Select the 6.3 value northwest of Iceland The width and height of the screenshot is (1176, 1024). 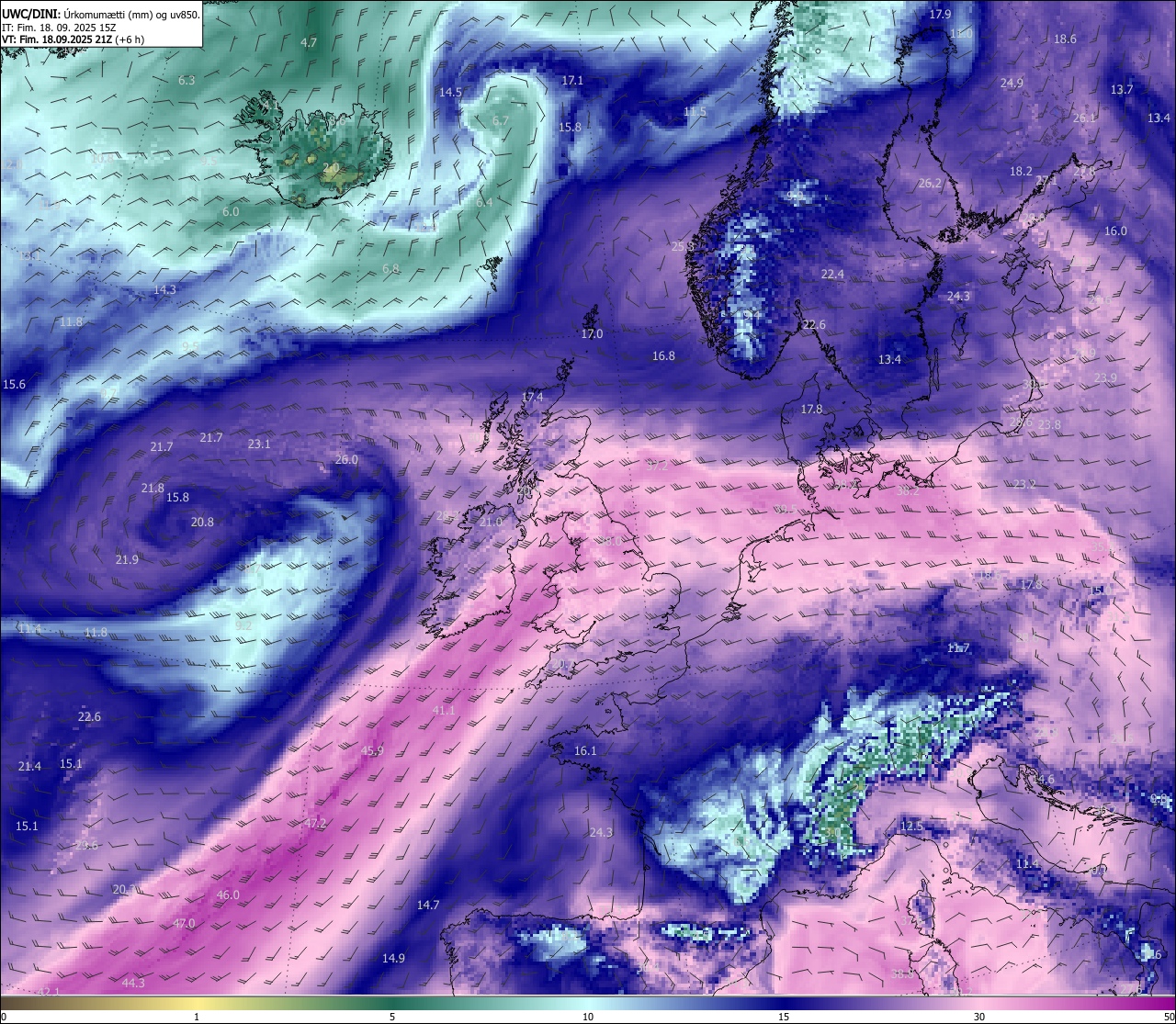point(187,81)
